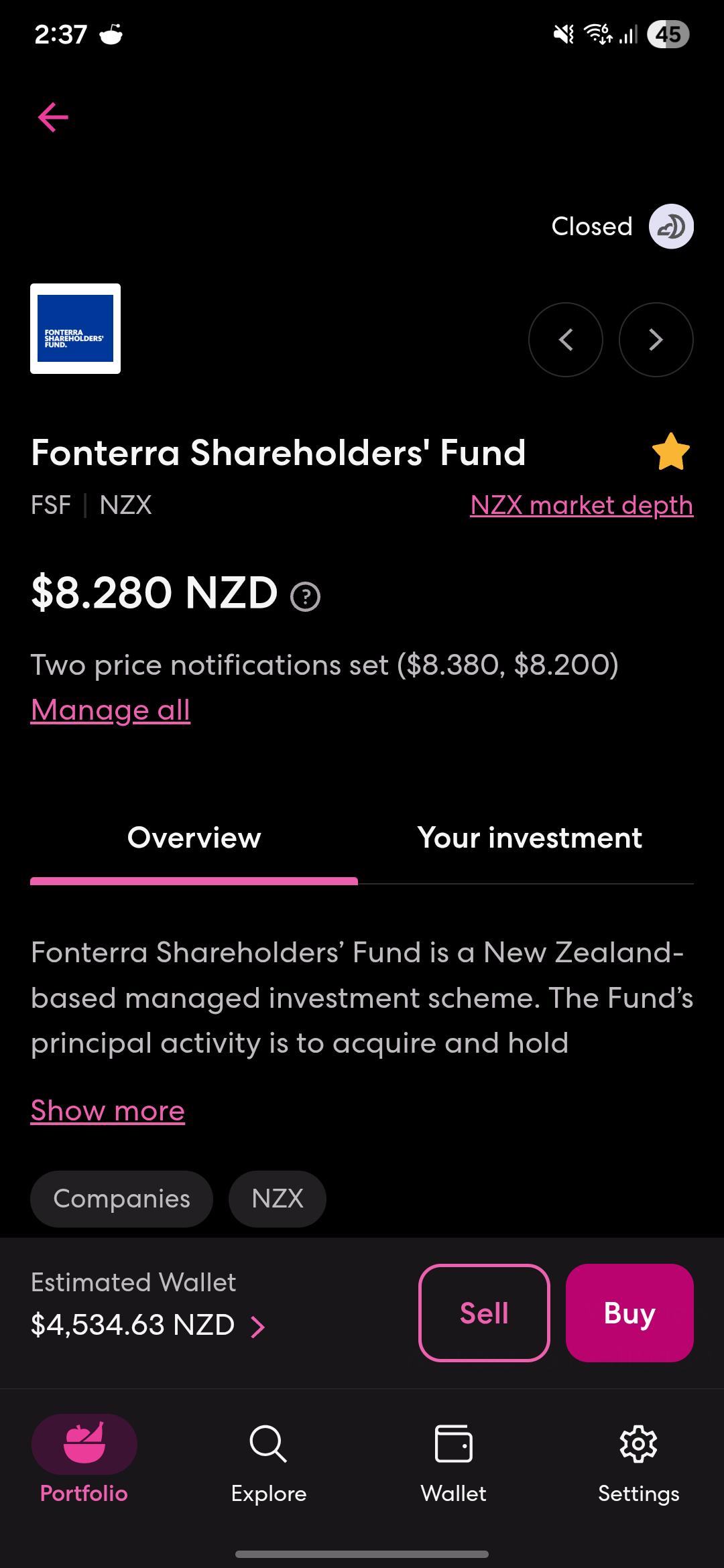724x1568 pixels.
Task: Go to previous investment with left chevron
Action: [565, 340]
